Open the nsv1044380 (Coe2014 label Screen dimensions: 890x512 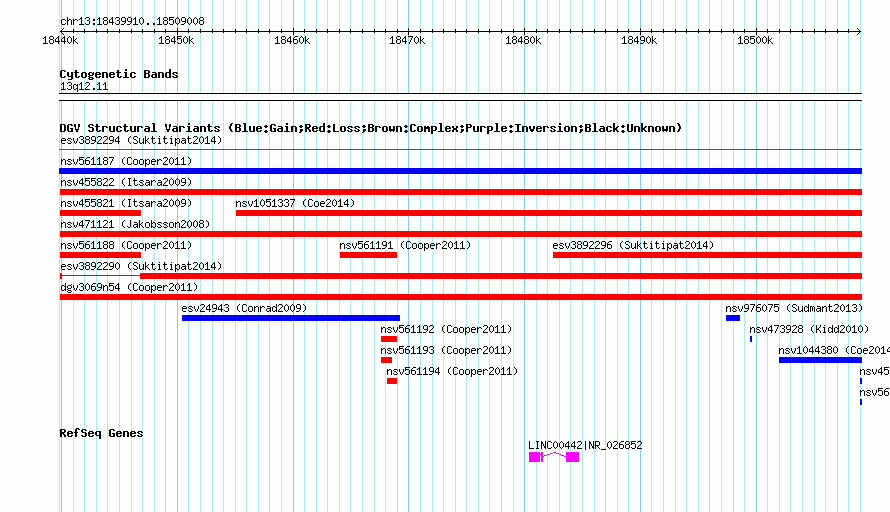(834, 350)
